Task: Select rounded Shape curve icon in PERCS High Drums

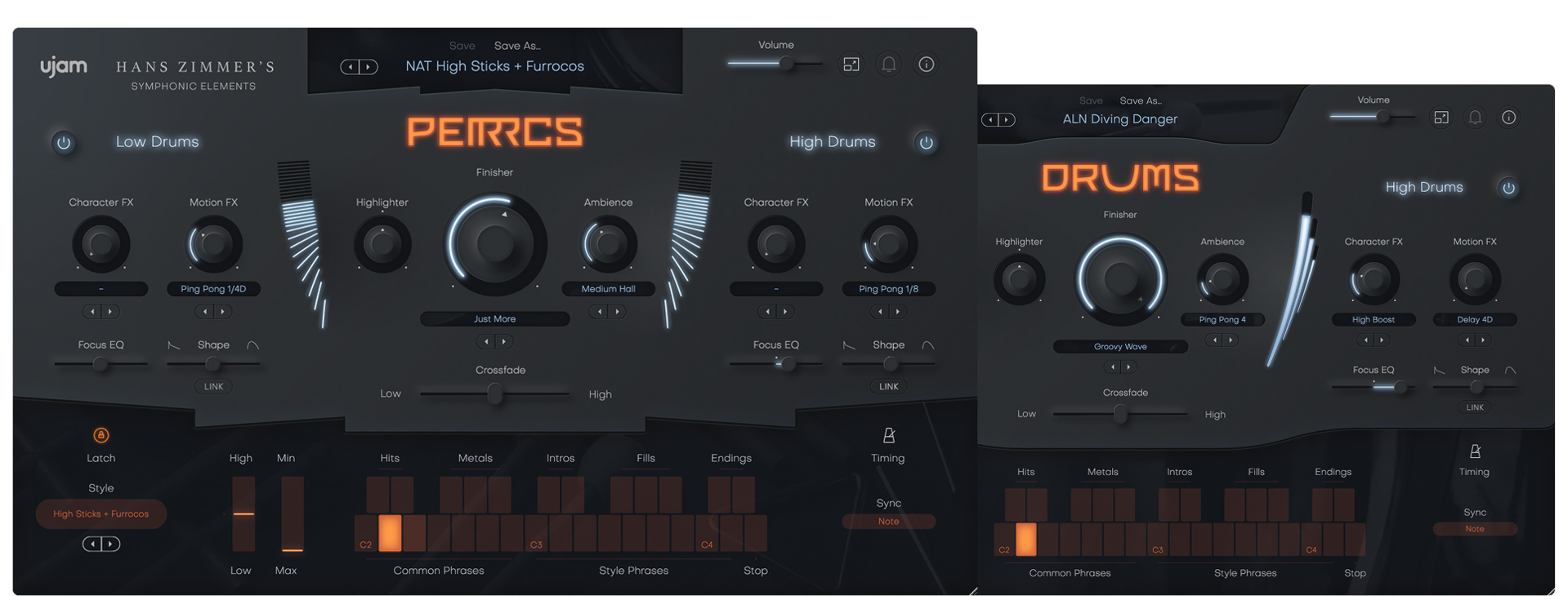Action: point(928,345)
